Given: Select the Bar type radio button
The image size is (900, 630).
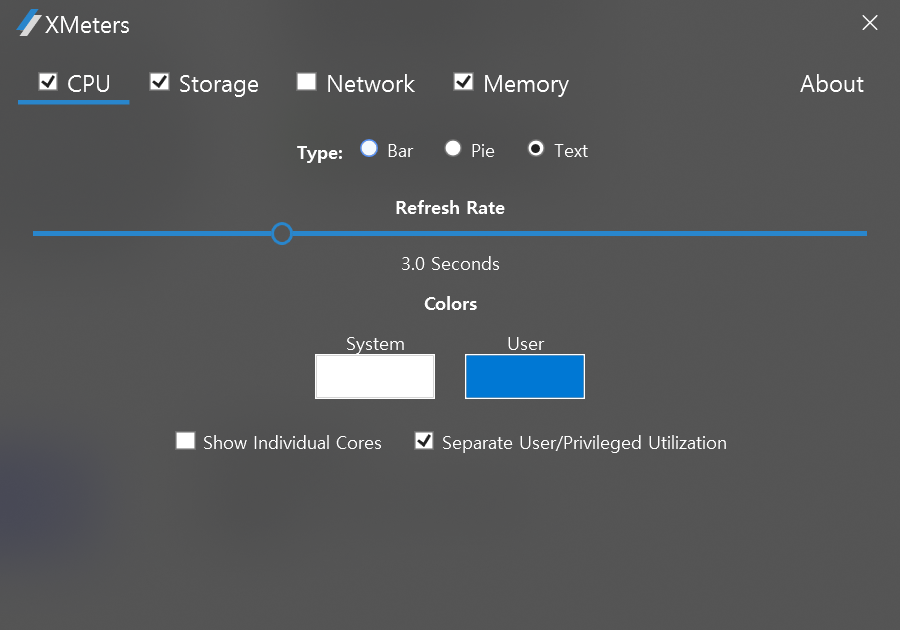Looking at the screenshot, I should (x=369, y=149).
